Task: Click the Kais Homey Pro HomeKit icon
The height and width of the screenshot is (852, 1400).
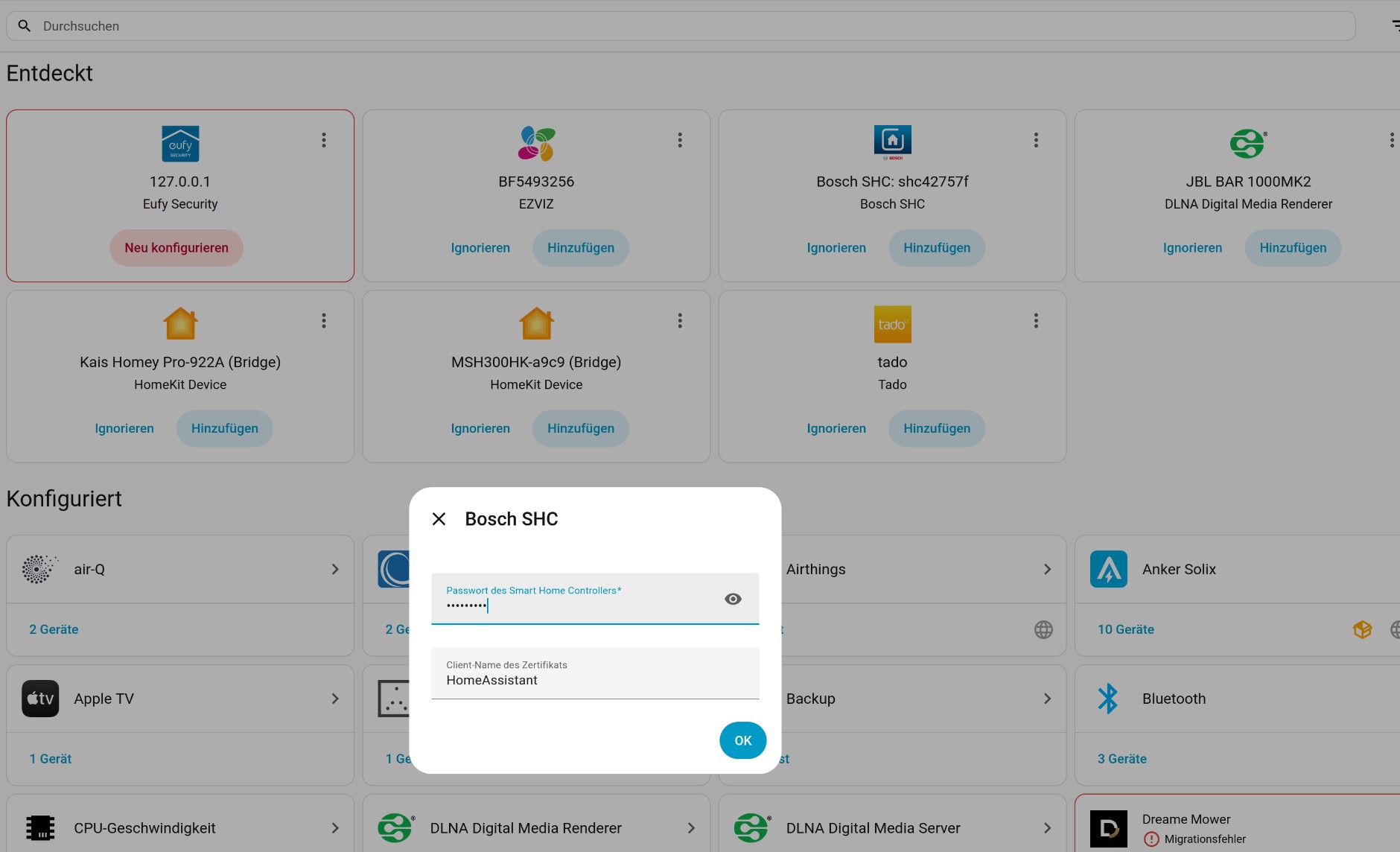Action: click(x=180, y=324)
